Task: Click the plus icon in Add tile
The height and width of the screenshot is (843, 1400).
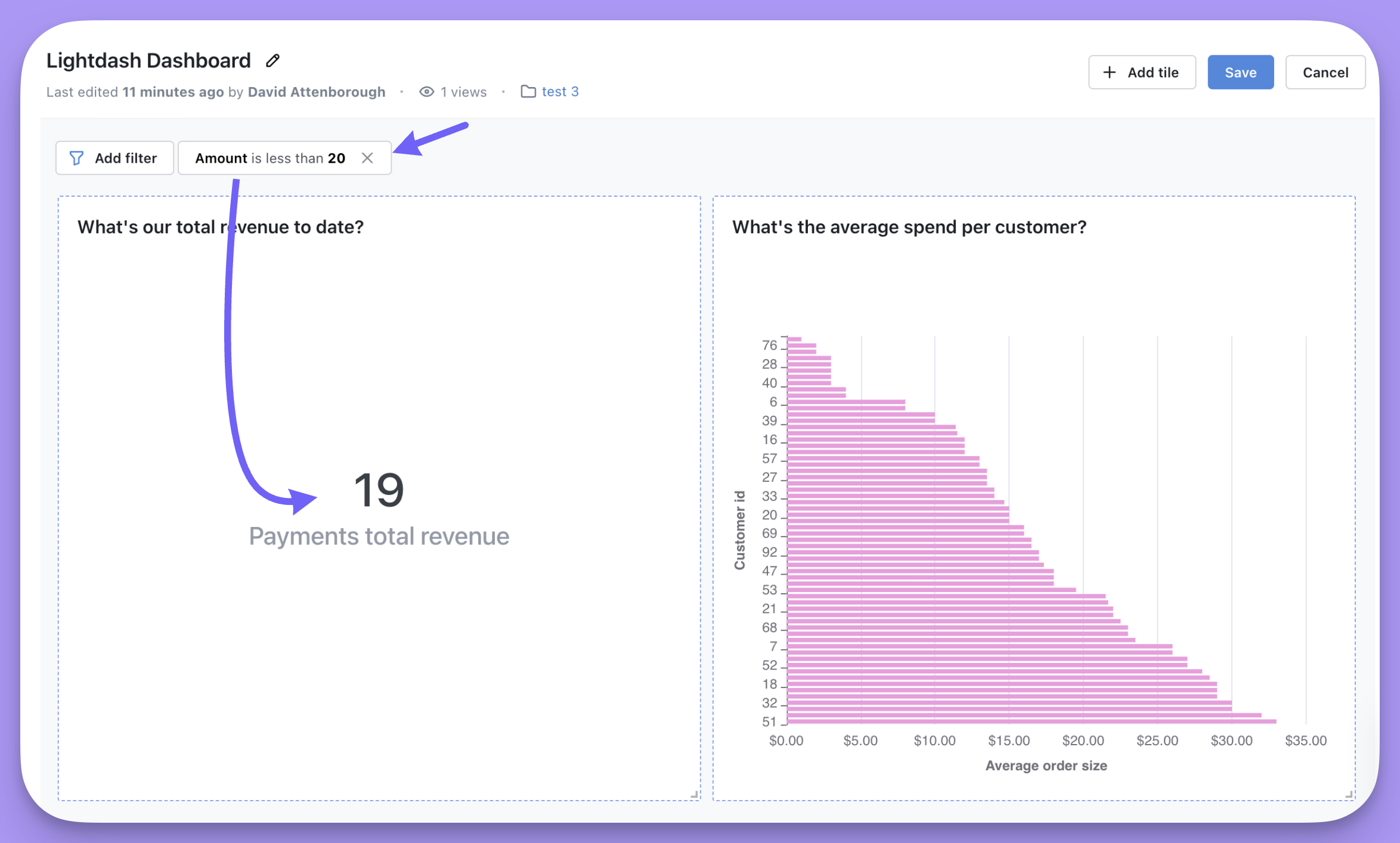Action: pos(1109,72)
